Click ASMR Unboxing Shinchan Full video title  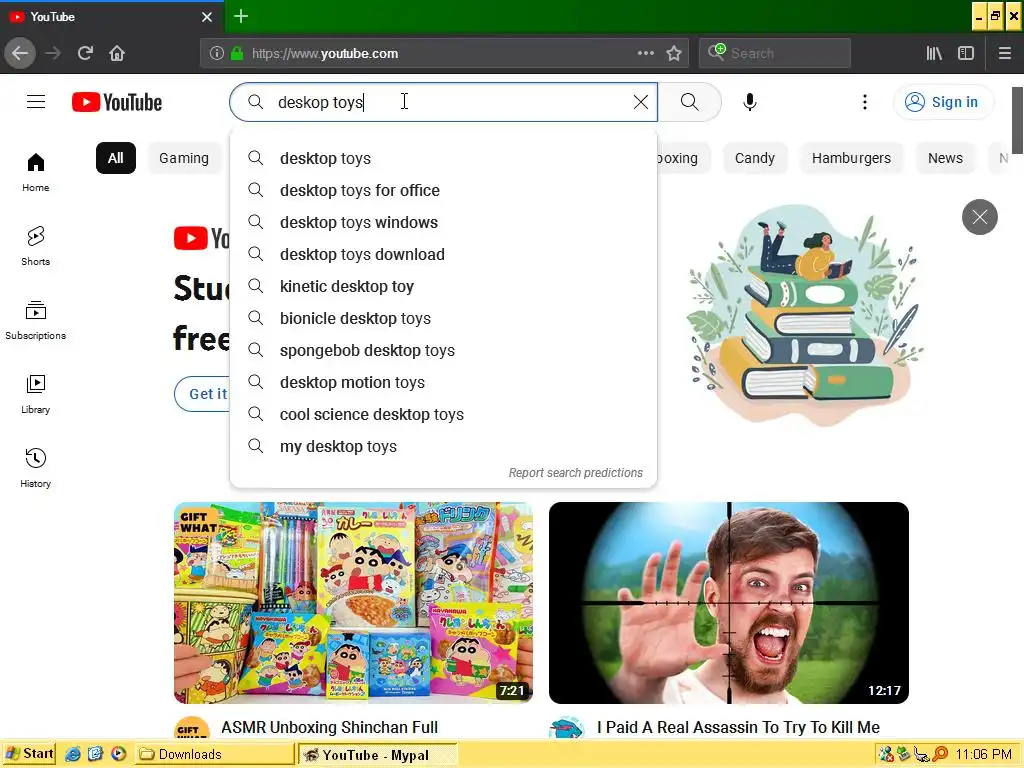pyautogui.click(x=330, y=727)
